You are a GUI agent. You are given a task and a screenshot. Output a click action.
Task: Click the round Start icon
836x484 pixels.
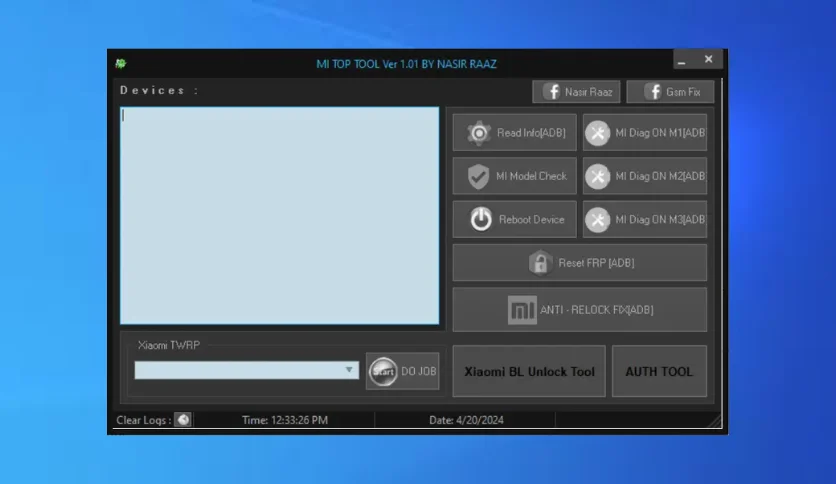[x=383, y=372]
